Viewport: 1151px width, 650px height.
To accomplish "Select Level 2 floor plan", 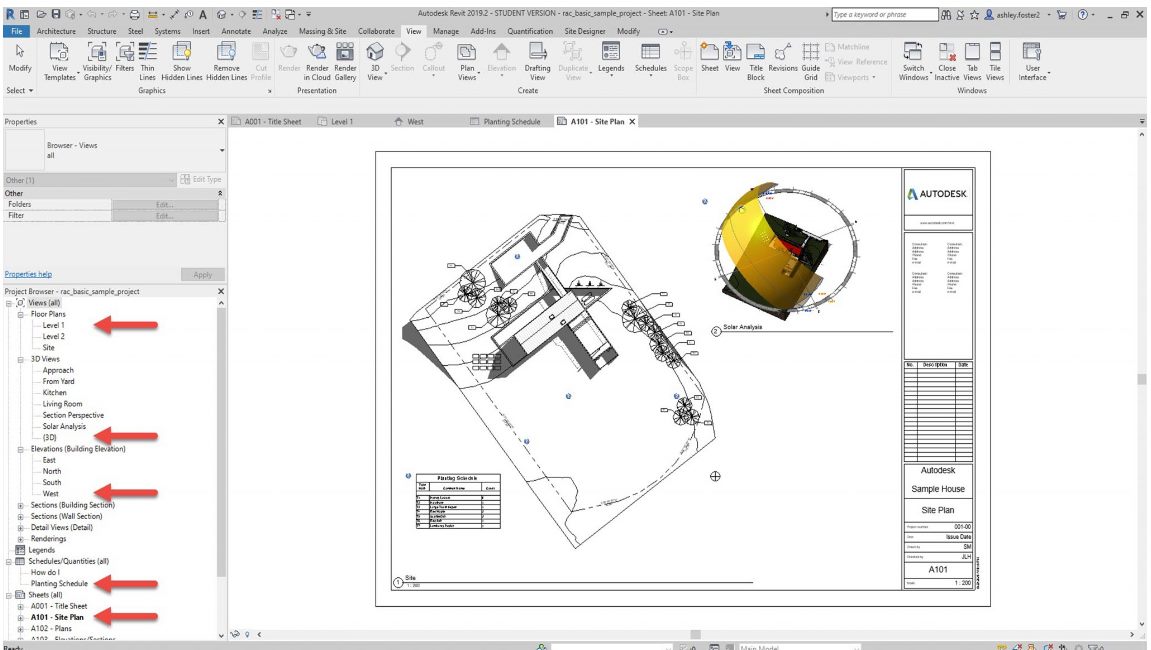I will click(x=54, y=336).
